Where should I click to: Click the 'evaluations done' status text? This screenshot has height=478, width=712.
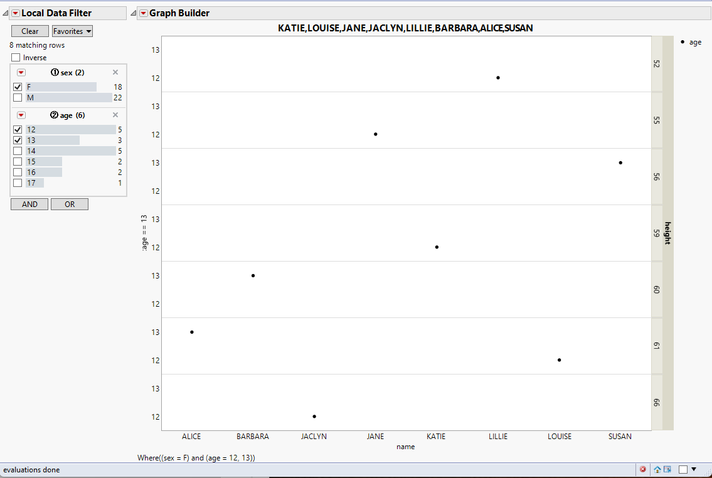(x=31, y=470)
